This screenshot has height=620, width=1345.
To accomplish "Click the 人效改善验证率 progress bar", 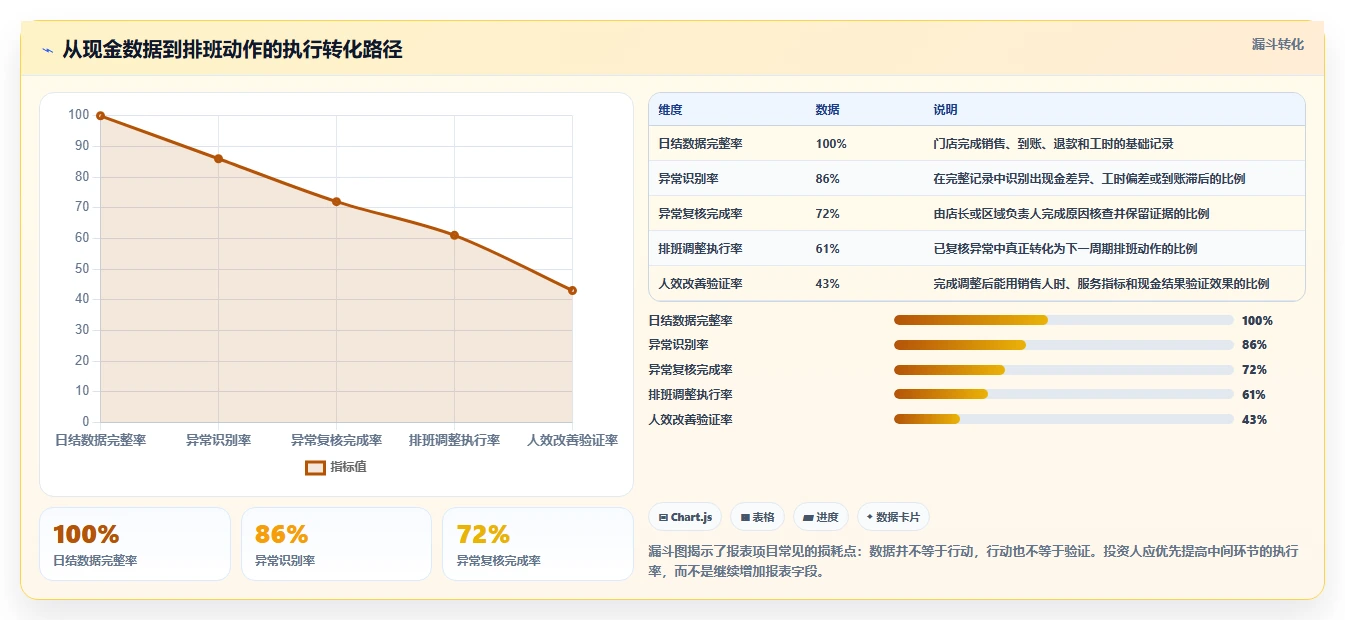I will pyautogui.click(x=1063, y=419).
